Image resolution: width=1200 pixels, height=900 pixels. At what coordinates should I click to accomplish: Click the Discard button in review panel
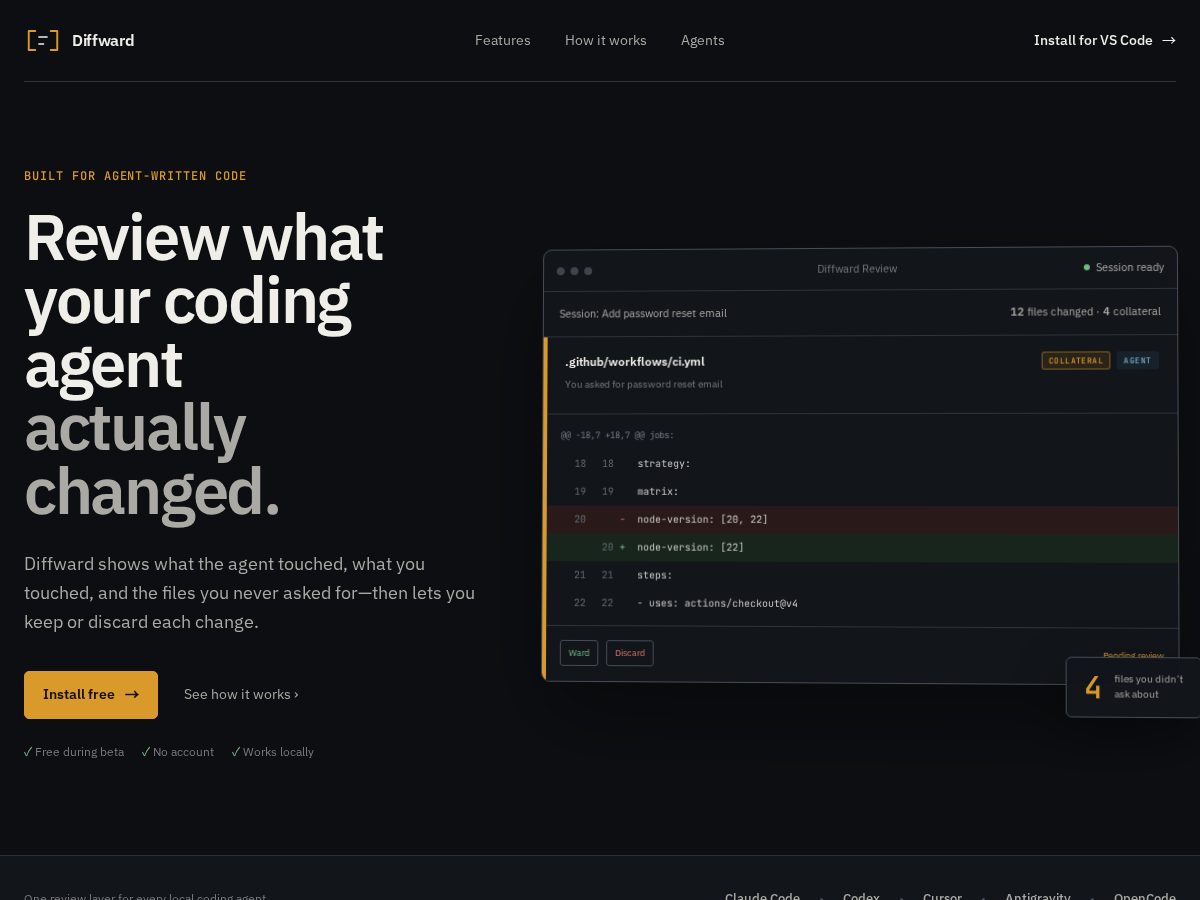click(630, 653)
